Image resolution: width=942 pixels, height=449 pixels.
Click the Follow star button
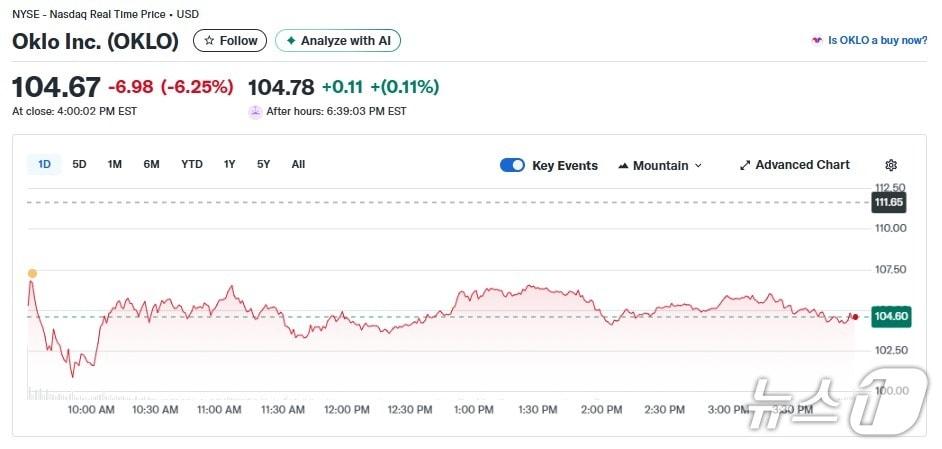(x=230, y=41)
